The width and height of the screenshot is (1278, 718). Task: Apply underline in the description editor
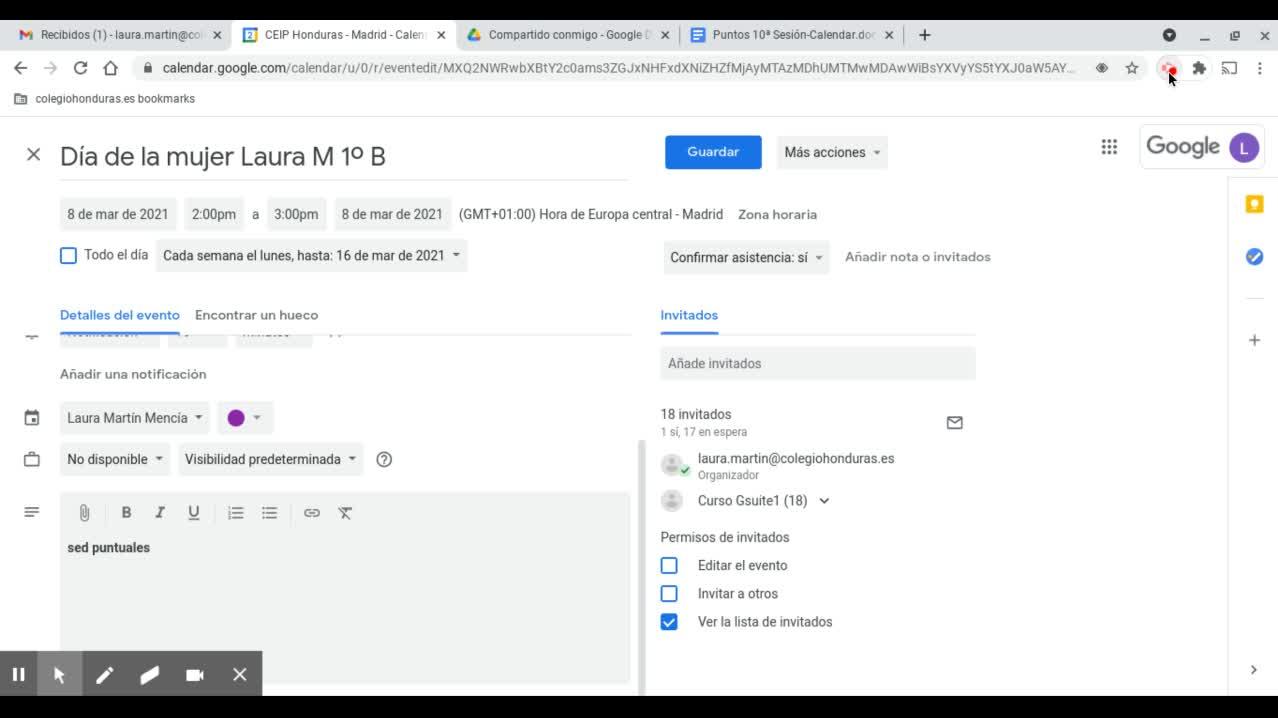[194, 513]
